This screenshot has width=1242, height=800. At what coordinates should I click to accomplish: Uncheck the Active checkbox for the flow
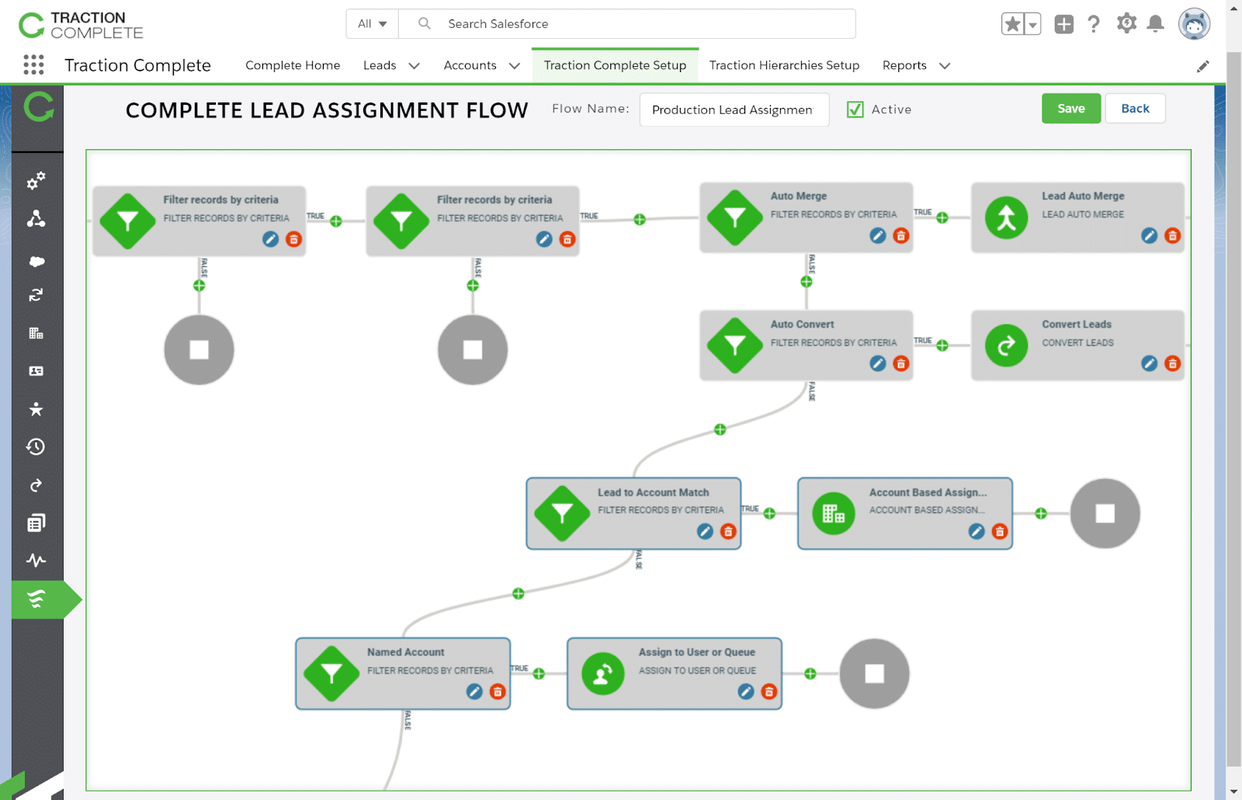(x=855, y=109)
